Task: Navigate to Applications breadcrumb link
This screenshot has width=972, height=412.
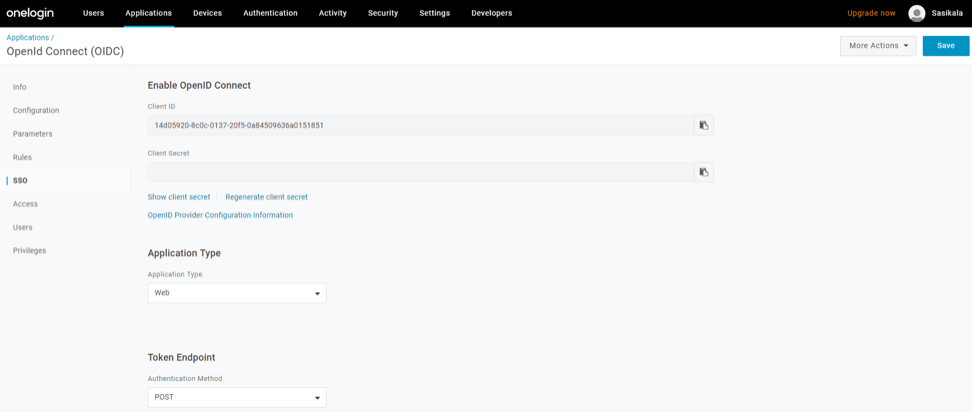Action: click(27, 37)
